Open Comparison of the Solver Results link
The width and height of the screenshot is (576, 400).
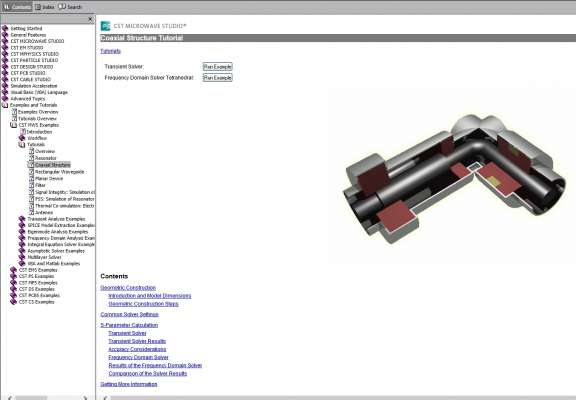pyautogui.click(x=148, y=374)
